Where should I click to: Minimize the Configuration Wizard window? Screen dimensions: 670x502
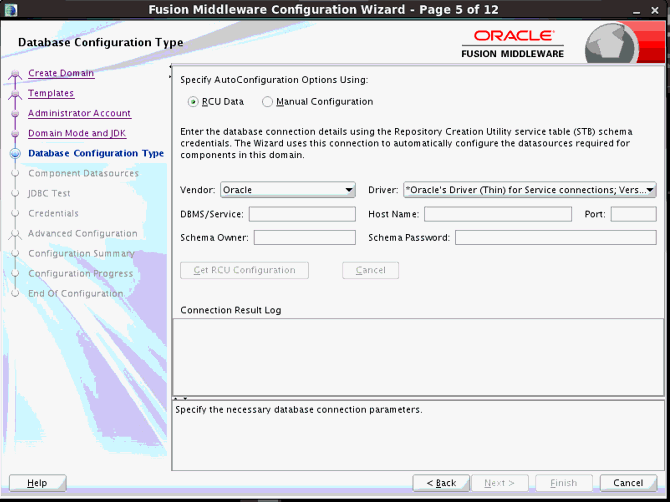click(637, 10)
